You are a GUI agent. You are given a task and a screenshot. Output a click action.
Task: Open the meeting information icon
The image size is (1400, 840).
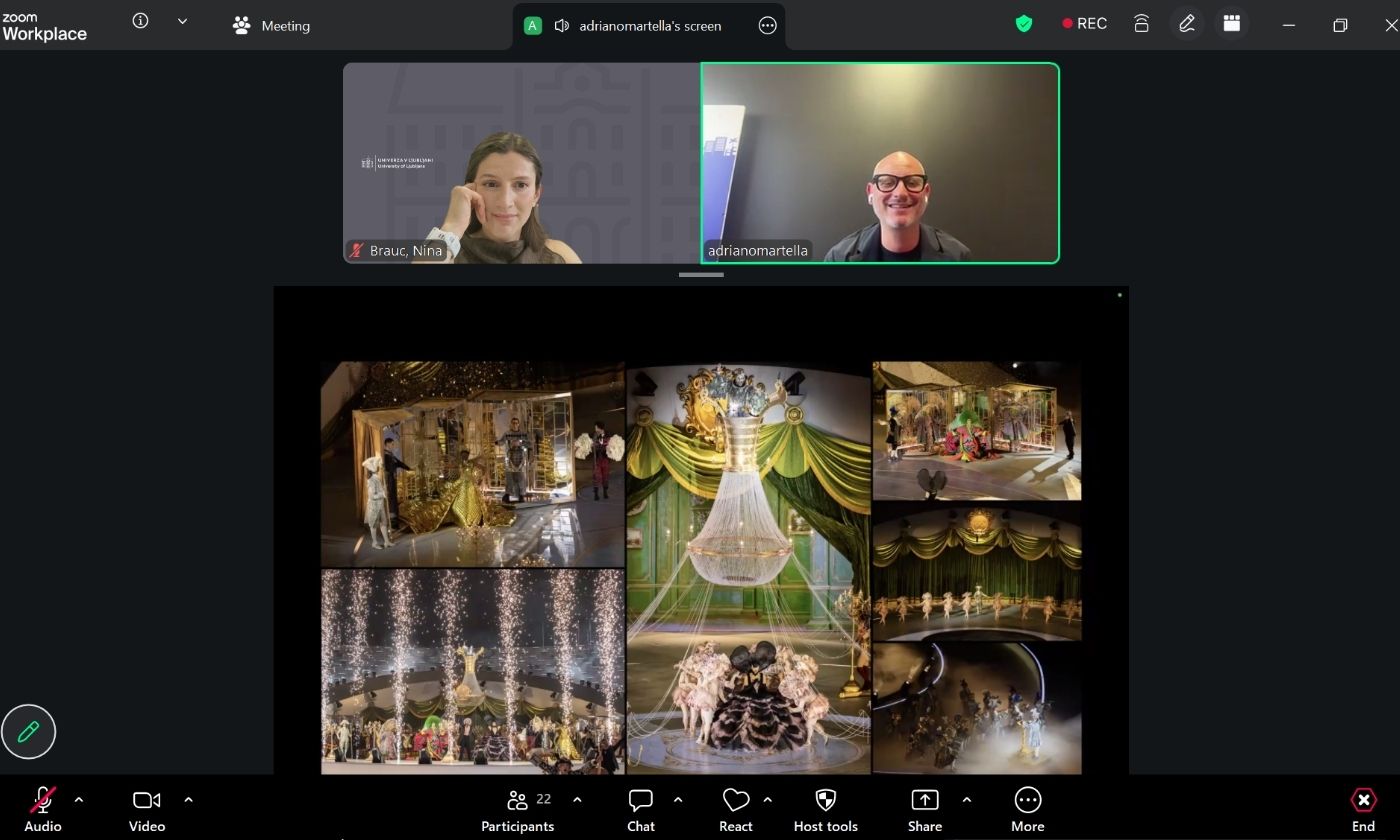click(140, 21)
